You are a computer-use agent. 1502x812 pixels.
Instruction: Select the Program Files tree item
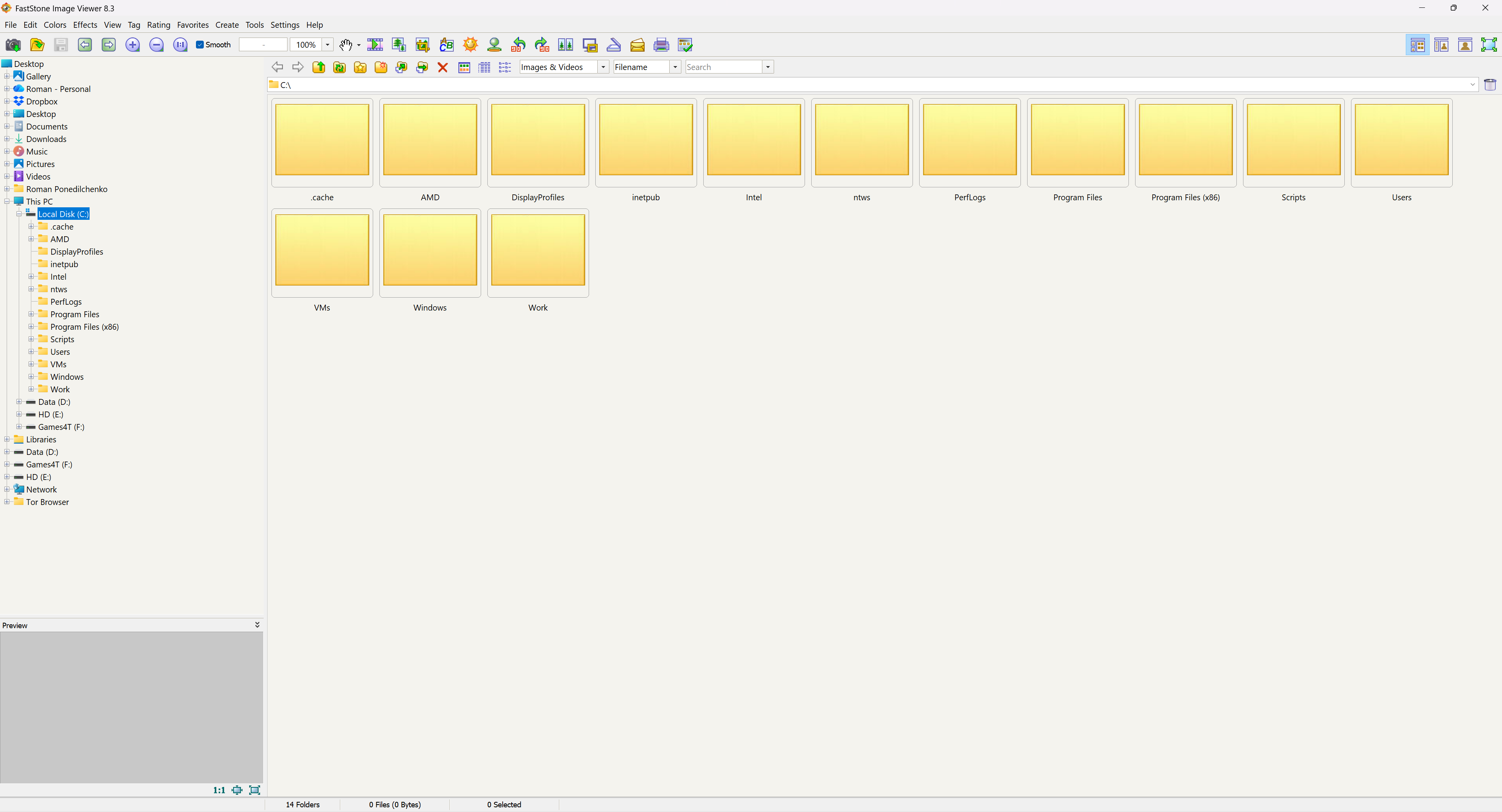coord(75,314)
